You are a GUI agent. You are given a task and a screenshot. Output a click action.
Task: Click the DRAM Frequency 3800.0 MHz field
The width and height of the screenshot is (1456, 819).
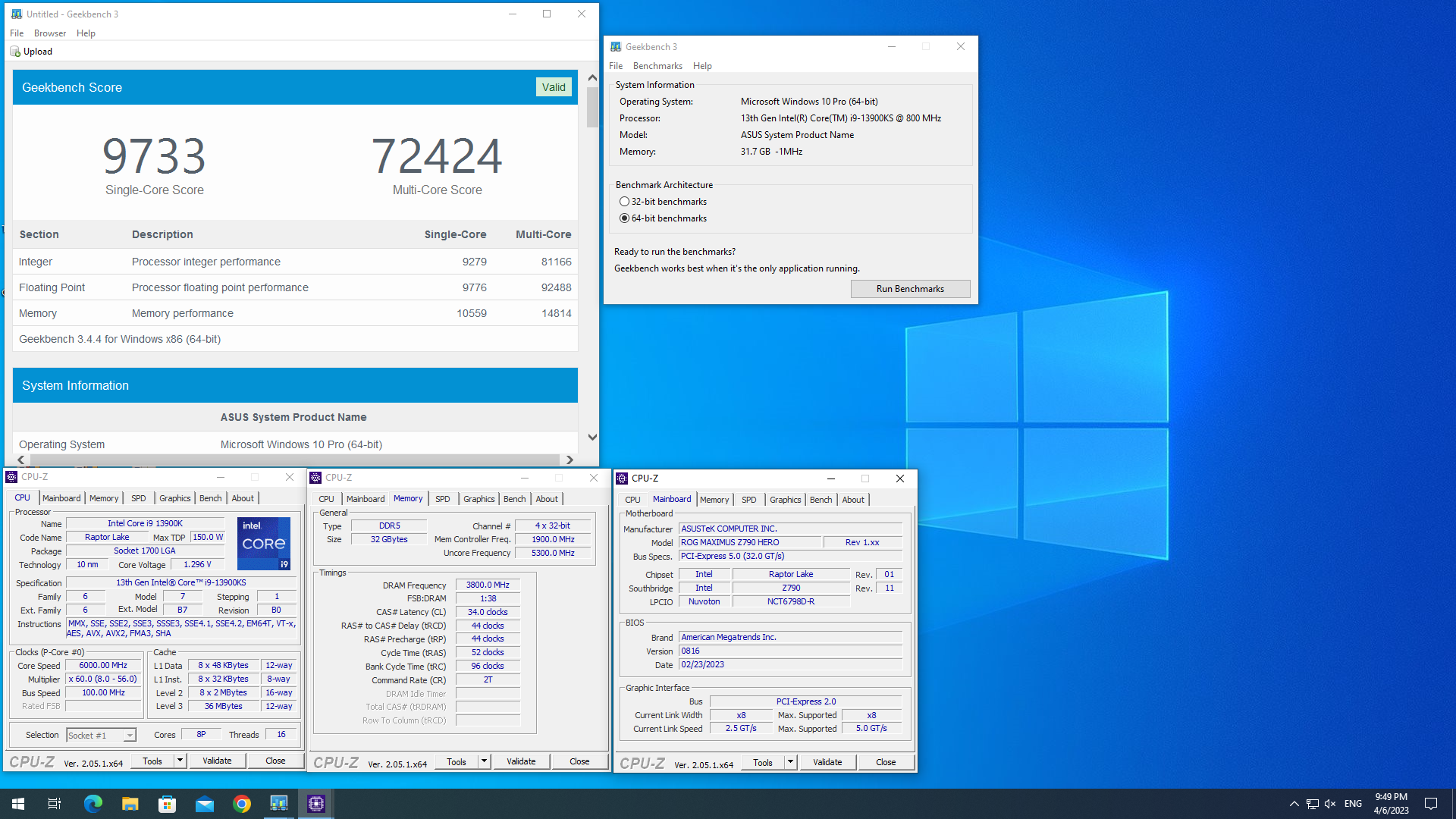tap(488, 585)
